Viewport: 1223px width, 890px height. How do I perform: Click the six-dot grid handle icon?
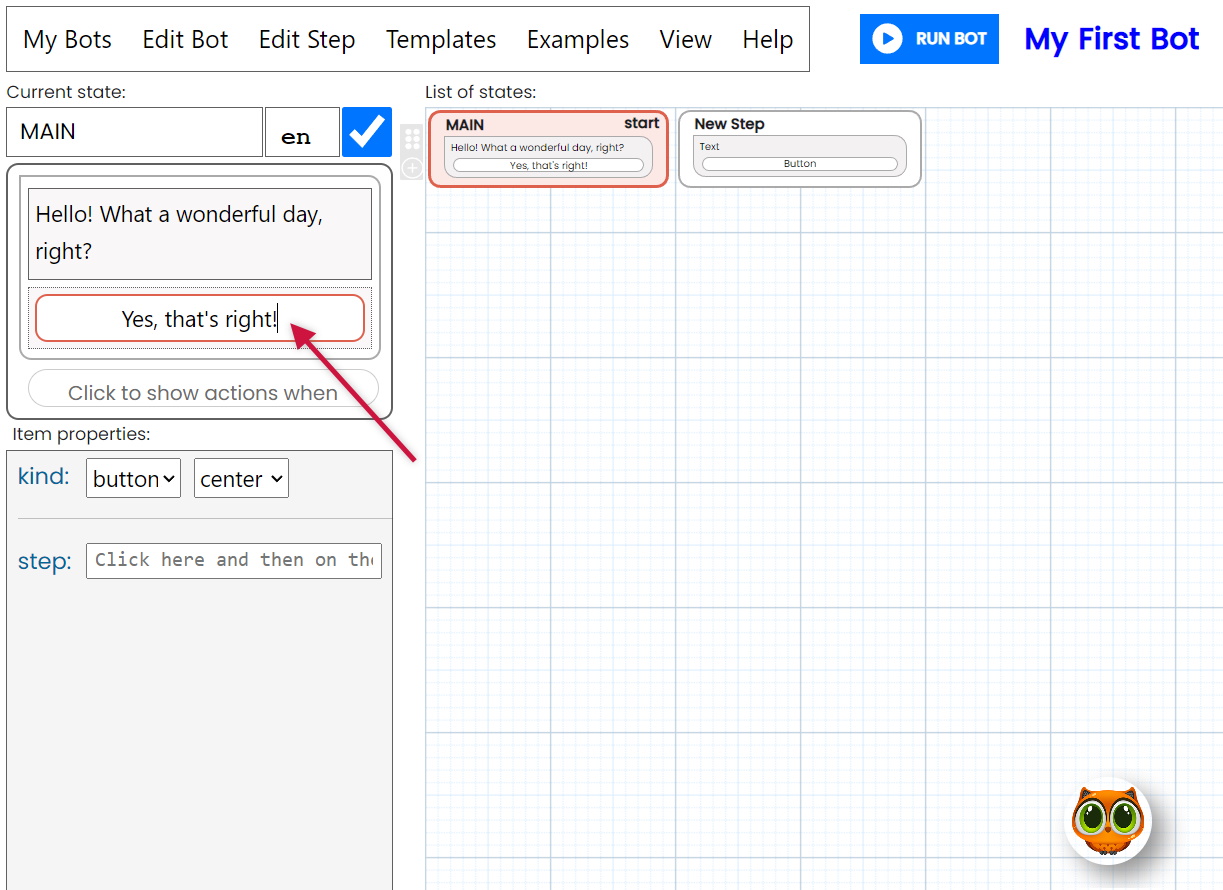tap(412, 139)
